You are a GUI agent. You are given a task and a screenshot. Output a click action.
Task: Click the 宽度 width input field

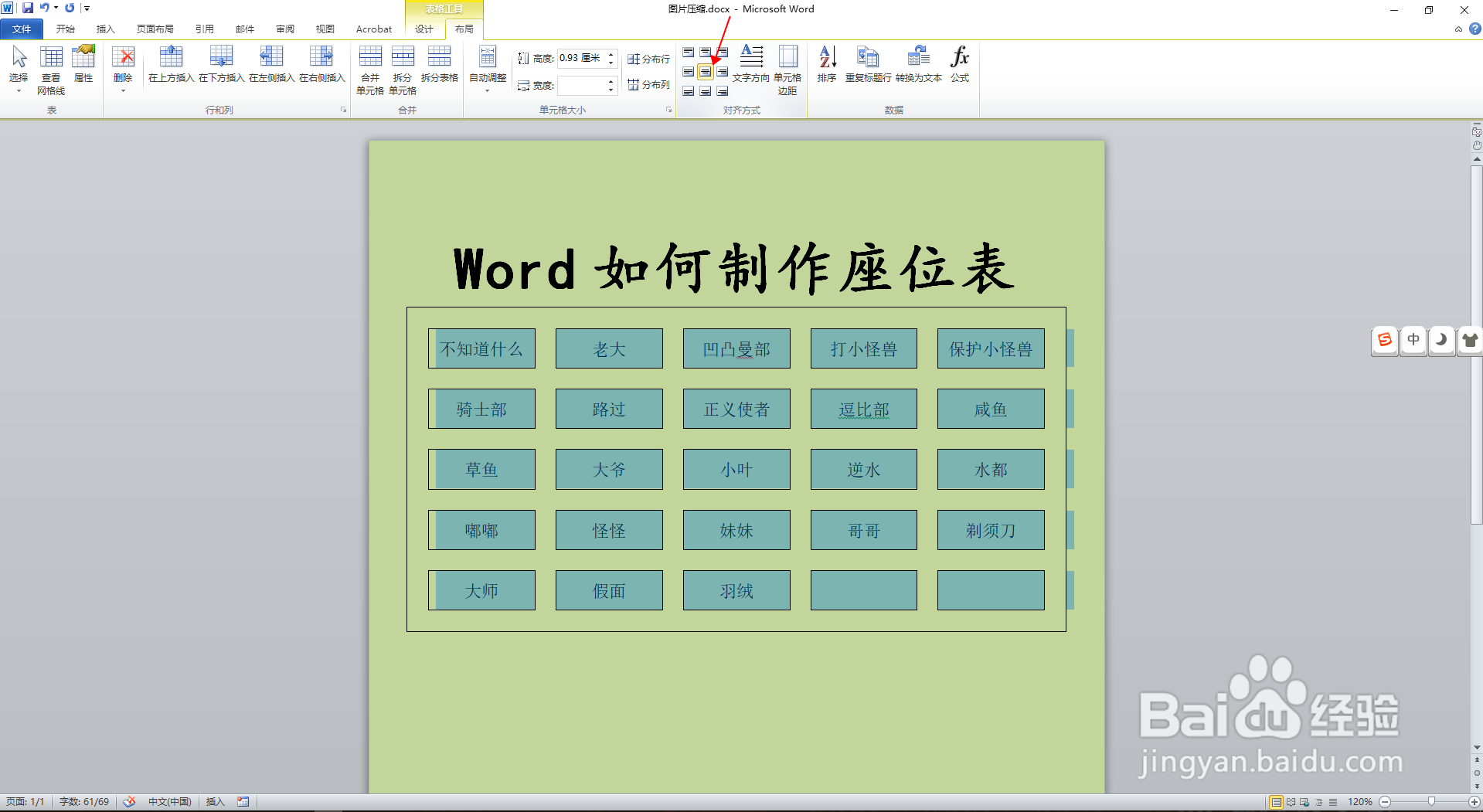[580, 85]
